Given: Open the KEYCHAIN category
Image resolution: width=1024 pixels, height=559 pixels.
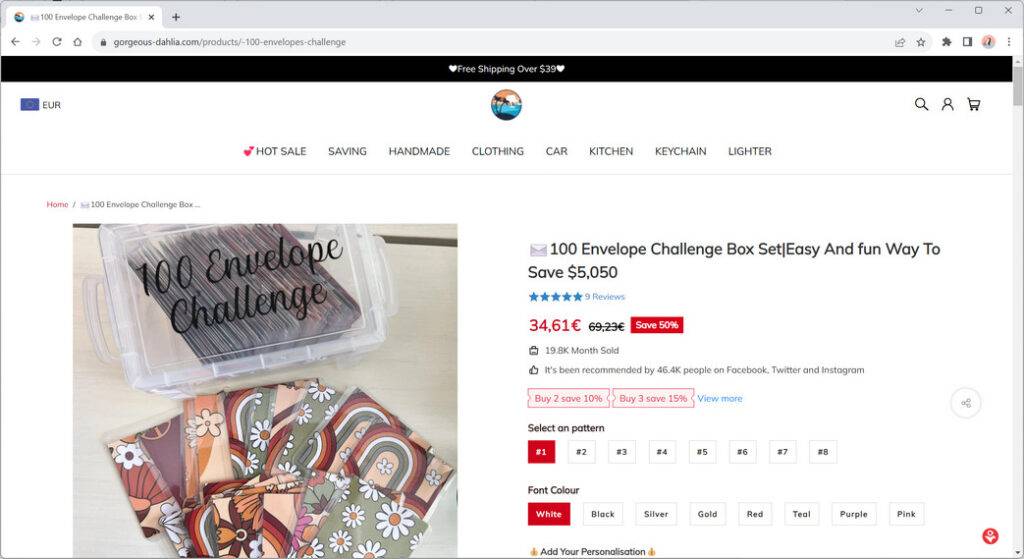Looking at the screenshot, I should [x=680, y=151].
